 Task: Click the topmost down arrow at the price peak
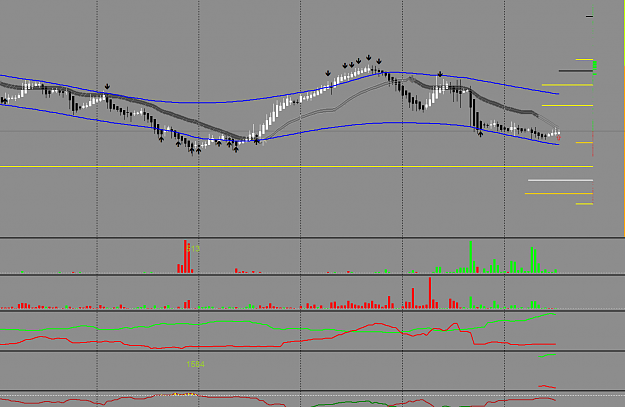point(369,58)
